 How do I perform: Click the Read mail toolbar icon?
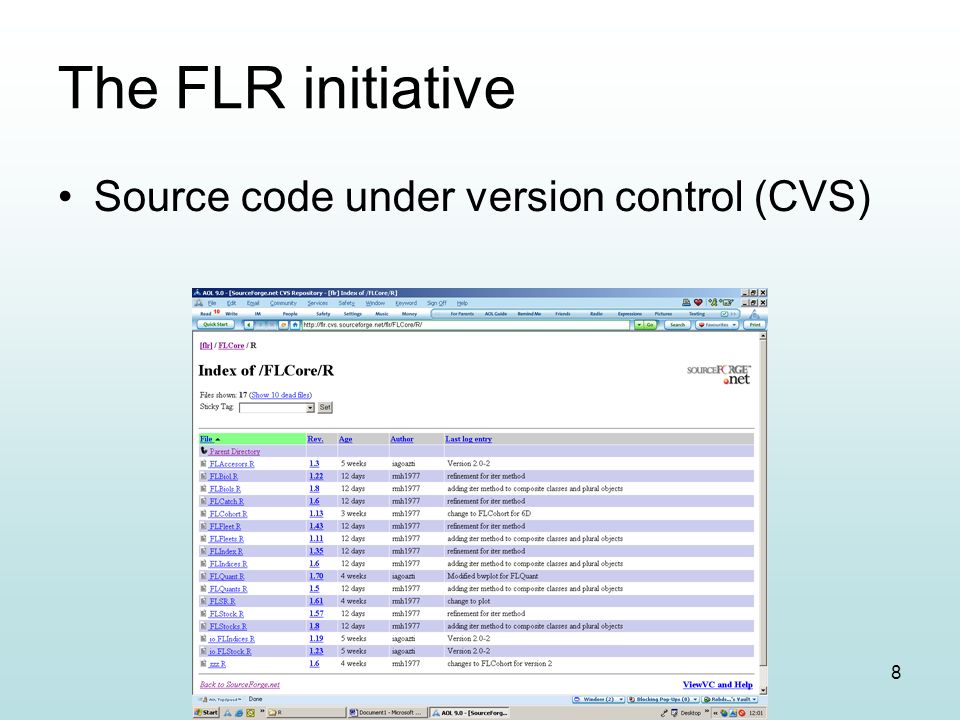(x=206, y=313)
